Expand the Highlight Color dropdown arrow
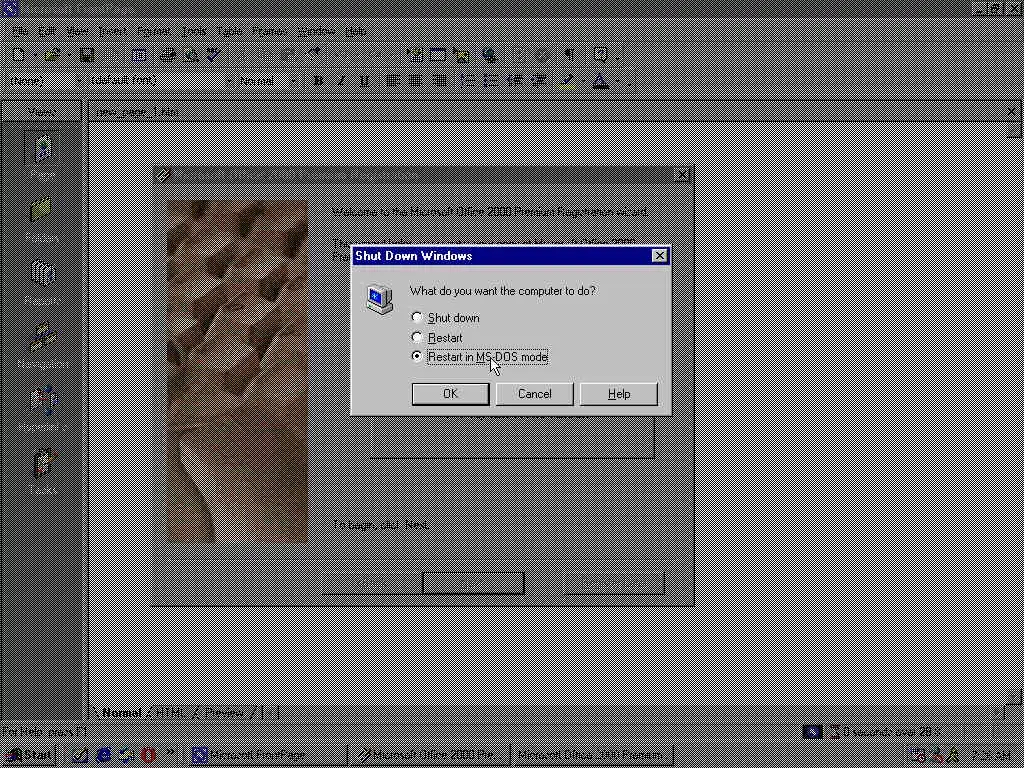 583,81
